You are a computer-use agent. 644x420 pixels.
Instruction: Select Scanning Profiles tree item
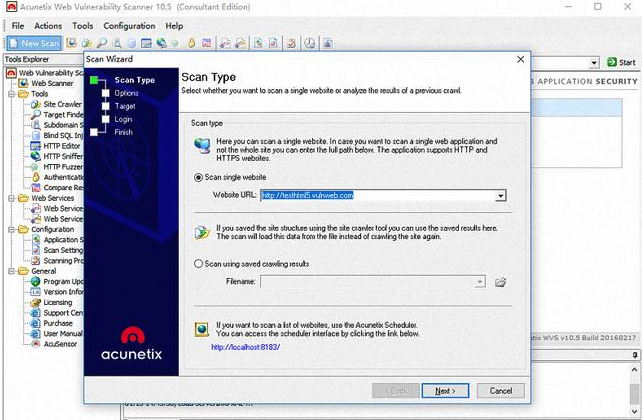pyautogui.click(x=63, y=261)
